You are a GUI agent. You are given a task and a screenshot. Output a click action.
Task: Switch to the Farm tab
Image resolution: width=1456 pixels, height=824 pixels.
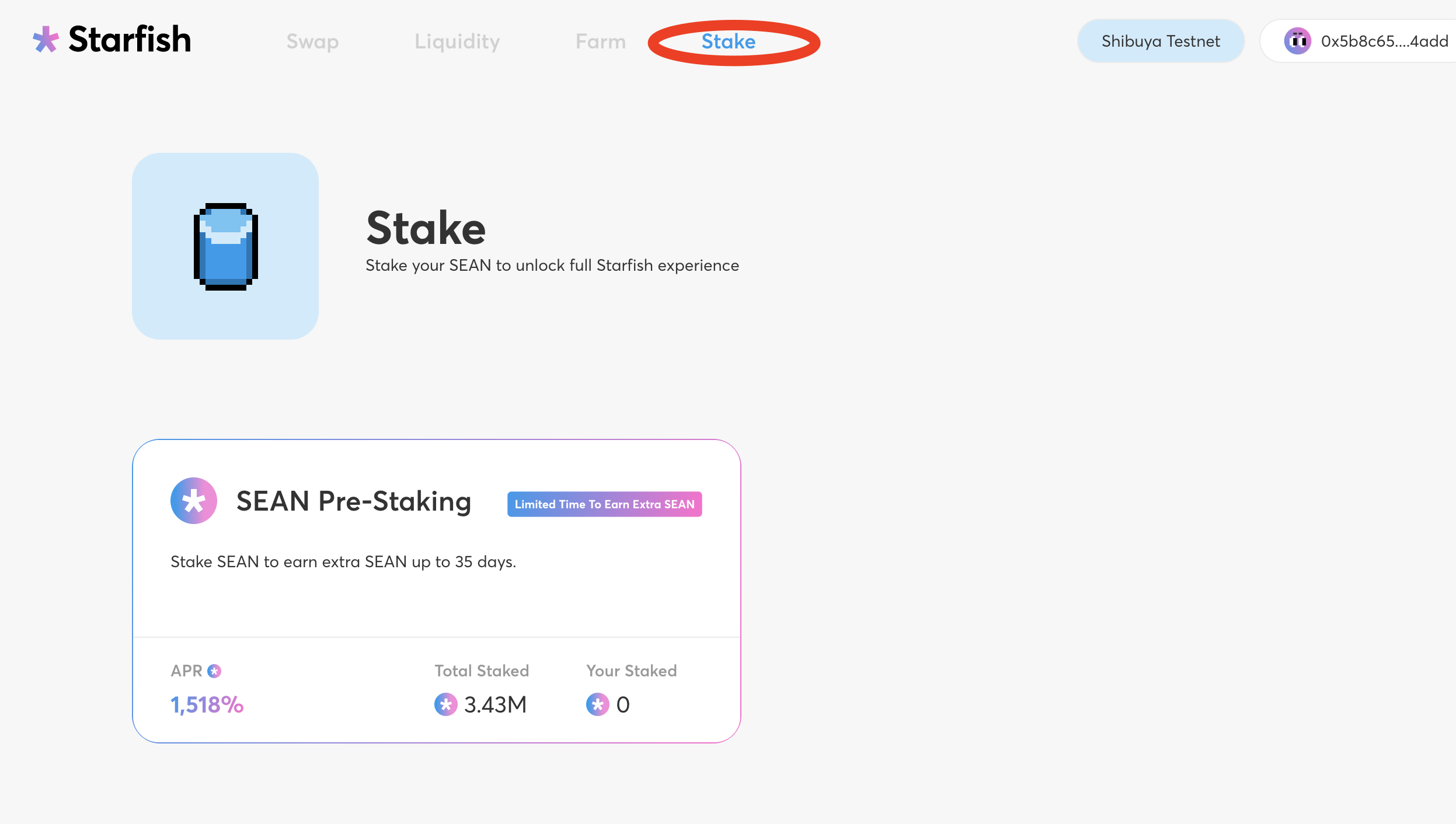[600, 41]
